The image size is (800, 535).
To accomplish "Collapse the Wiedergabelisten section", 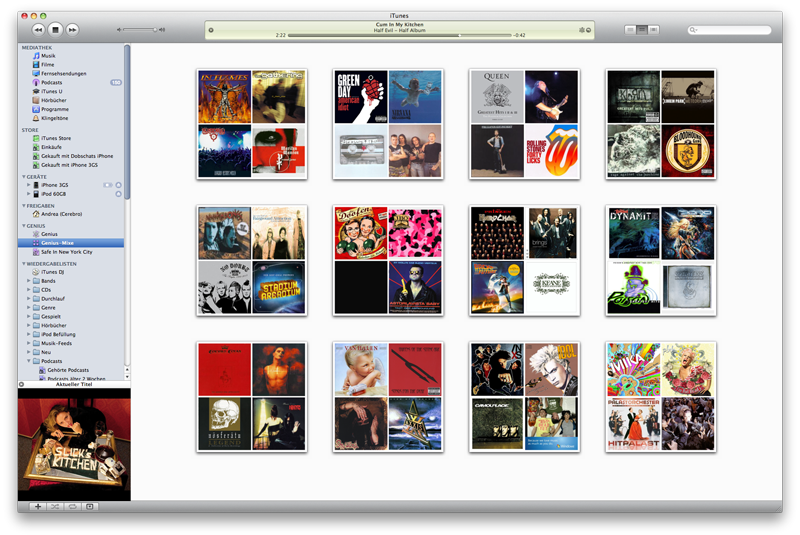I will coord(23,264).
